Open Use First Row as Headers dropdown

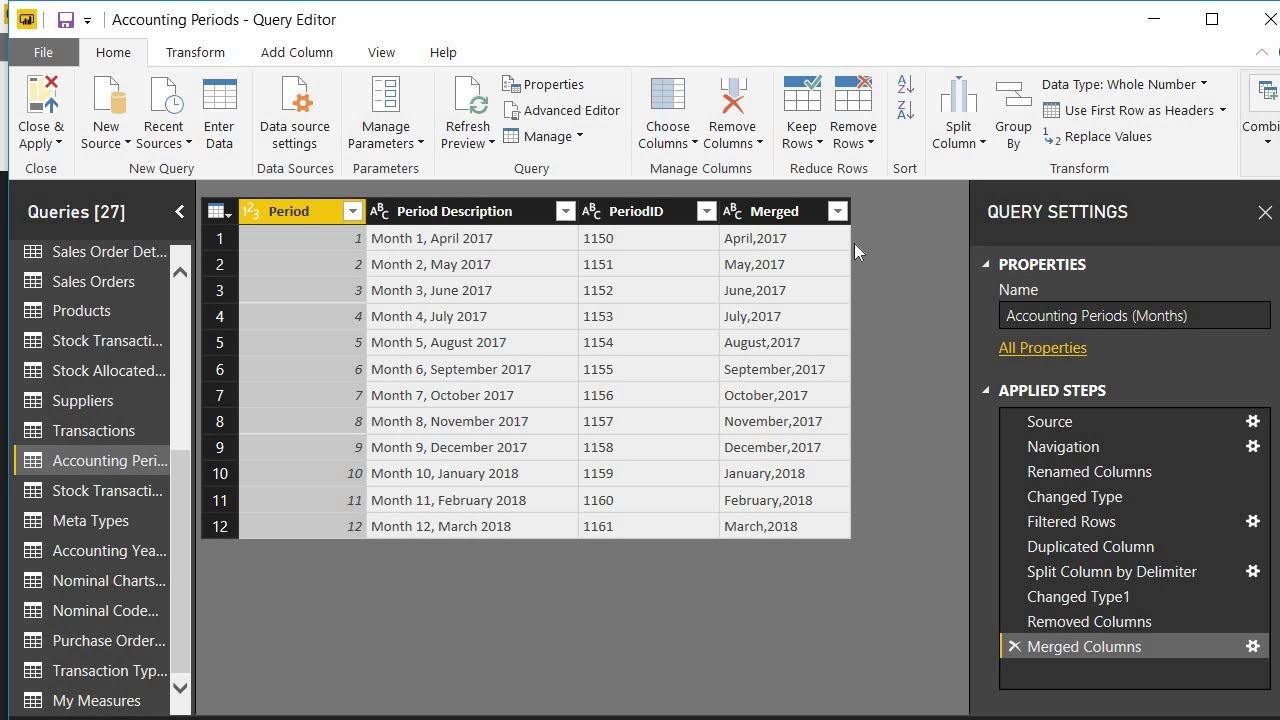(1134, 110)
